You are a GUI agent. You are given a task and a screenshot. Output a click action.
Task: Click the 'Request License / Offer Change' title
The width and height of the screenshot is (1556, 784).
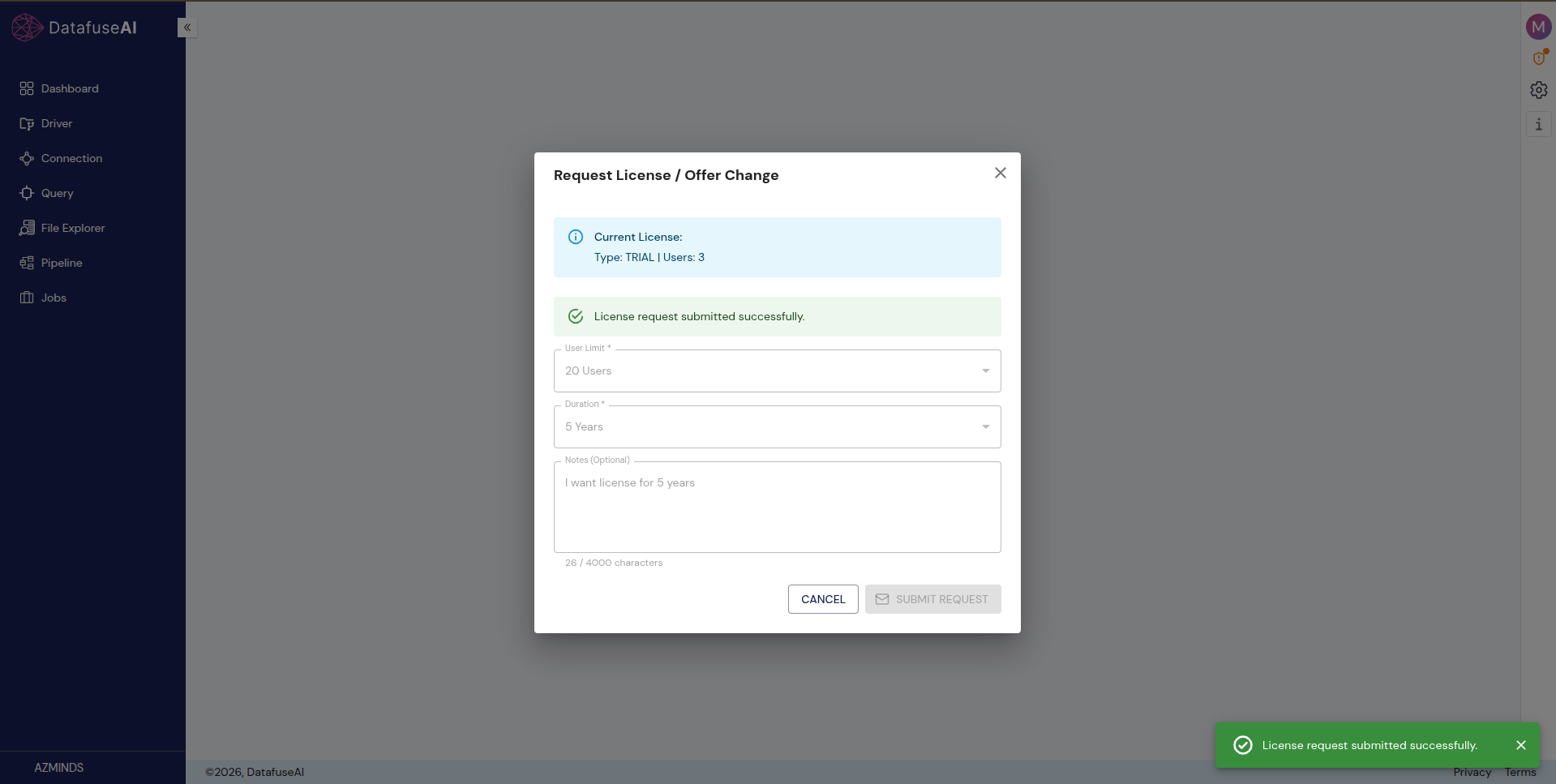[x=666, y=175]
